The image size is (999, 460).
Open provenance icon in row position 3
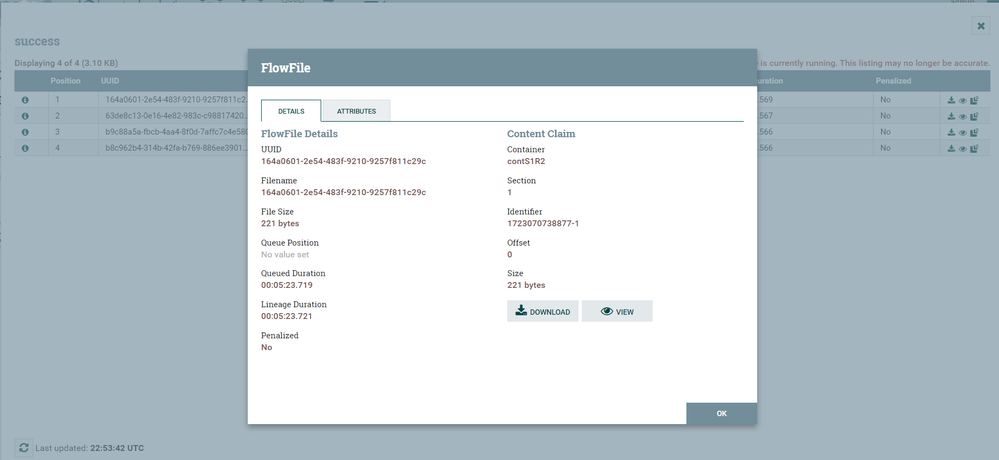(x=974, y=132)
